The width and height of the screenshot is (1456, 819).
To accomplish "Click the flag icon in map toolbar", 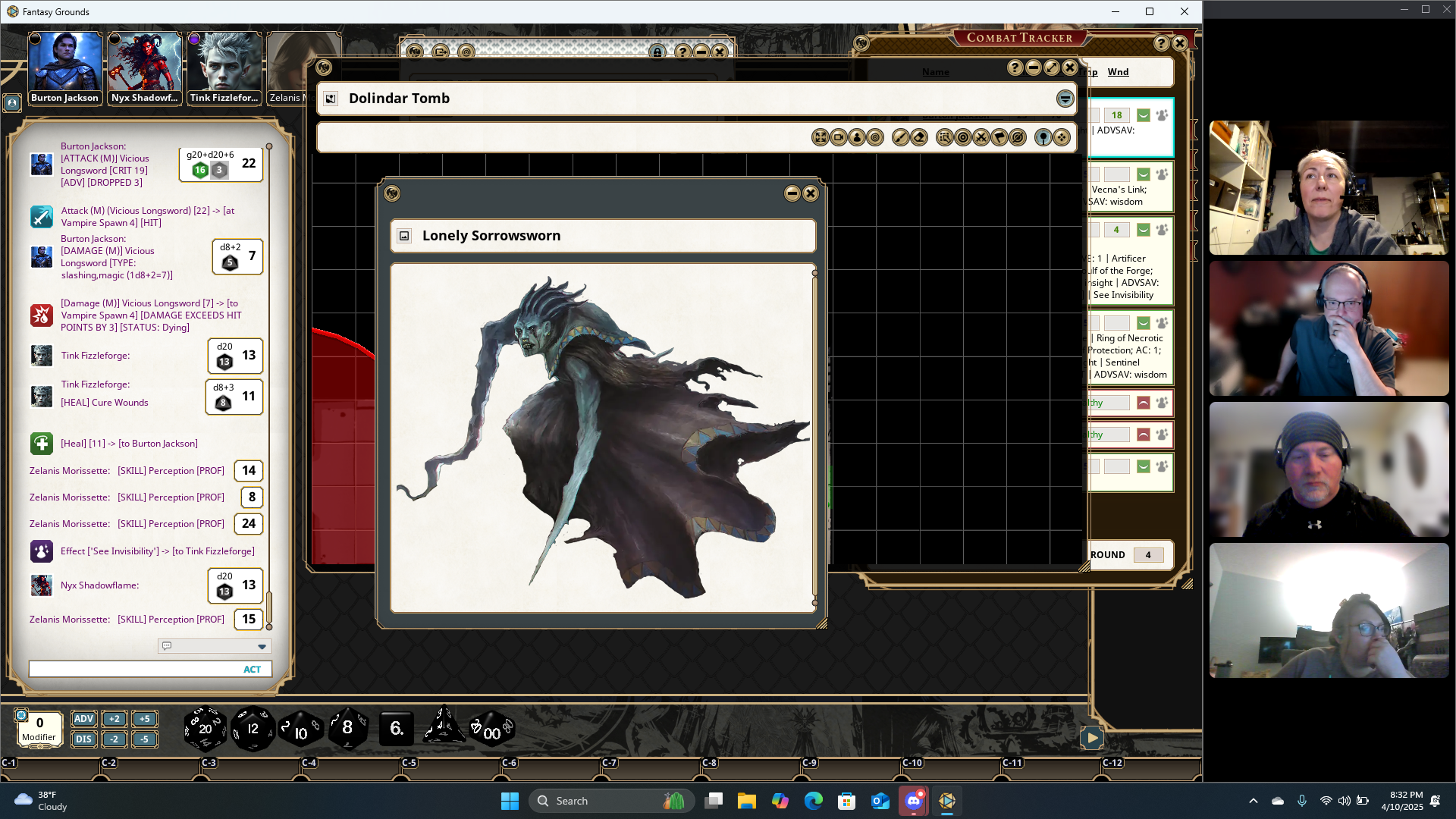I will click(999, 137).
